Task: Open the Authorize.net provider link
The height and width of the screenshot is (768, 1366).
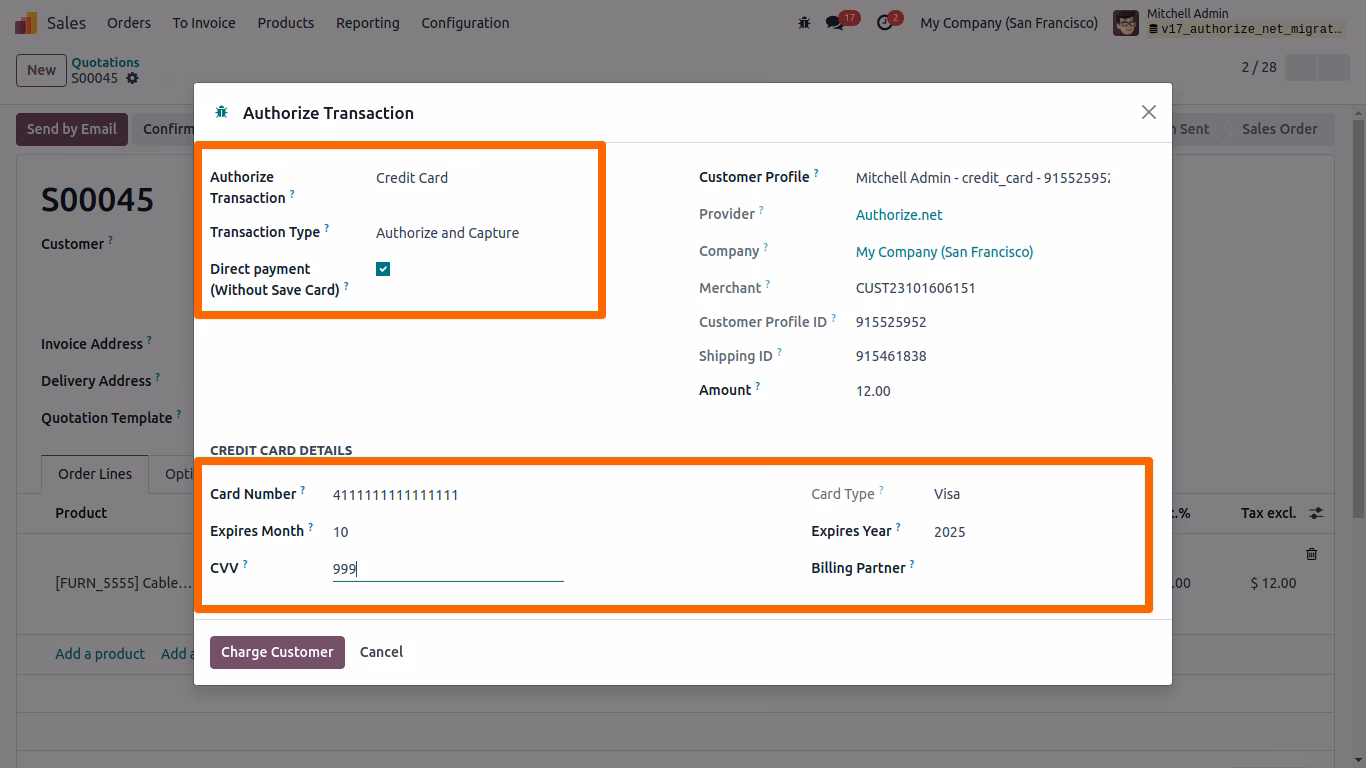Action: coord(899,215)
